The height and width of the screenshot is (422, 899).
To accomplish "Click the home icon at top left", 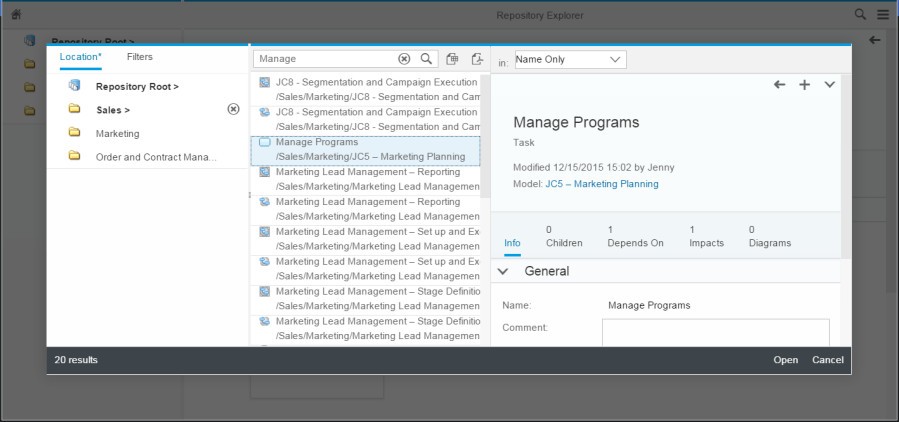I will [x=16, y=15].
